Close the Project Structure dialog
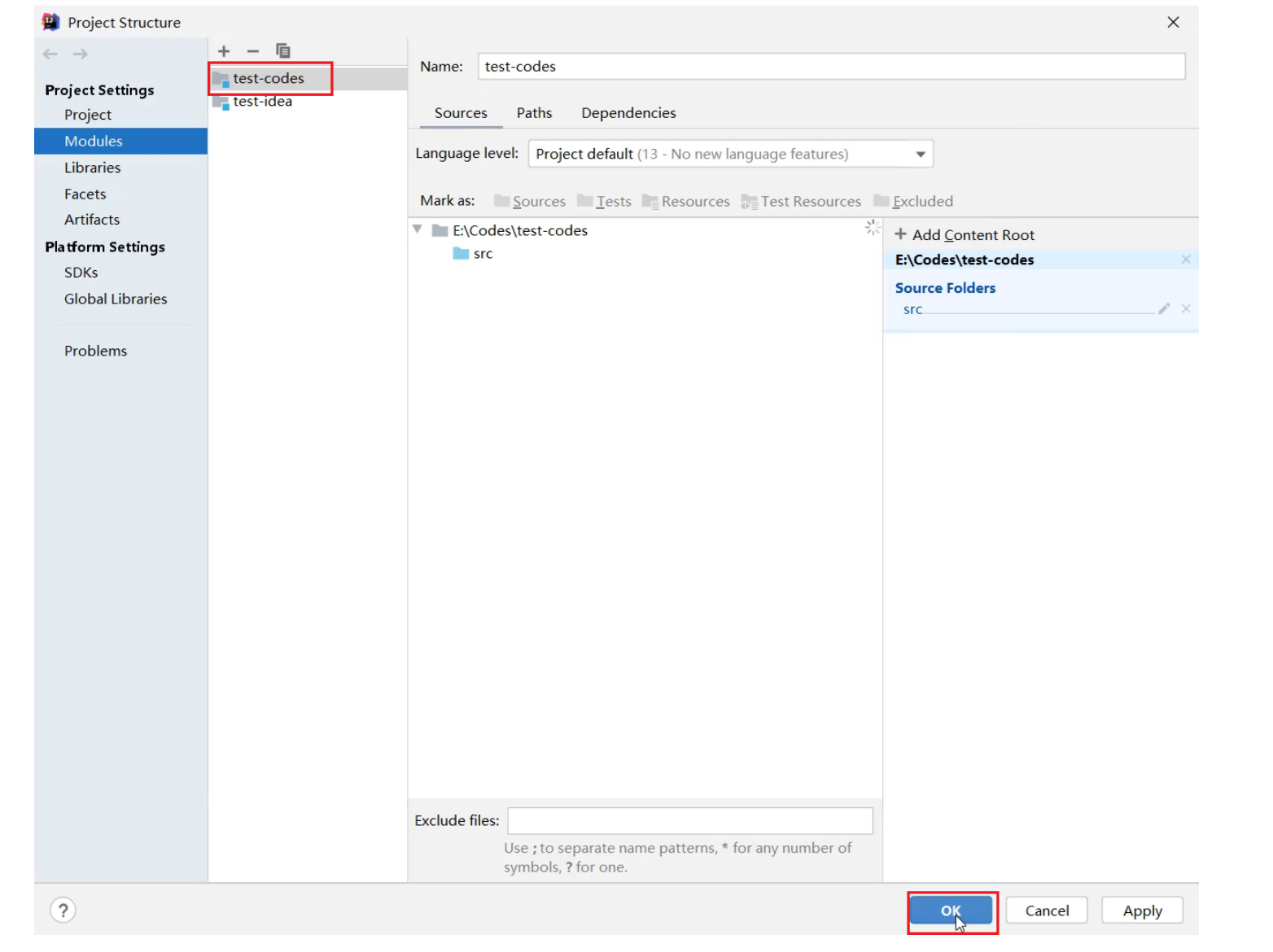 pyautogui.click(x=1173, y=22)
